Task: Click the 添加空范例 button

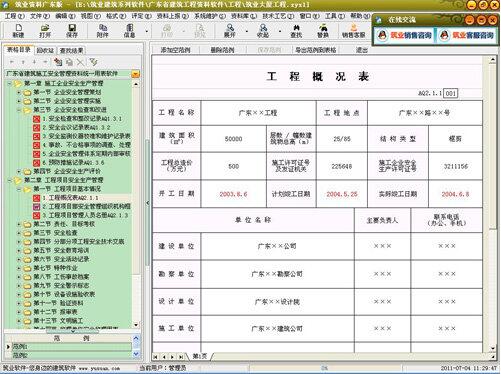Action: tap(175, 50)
